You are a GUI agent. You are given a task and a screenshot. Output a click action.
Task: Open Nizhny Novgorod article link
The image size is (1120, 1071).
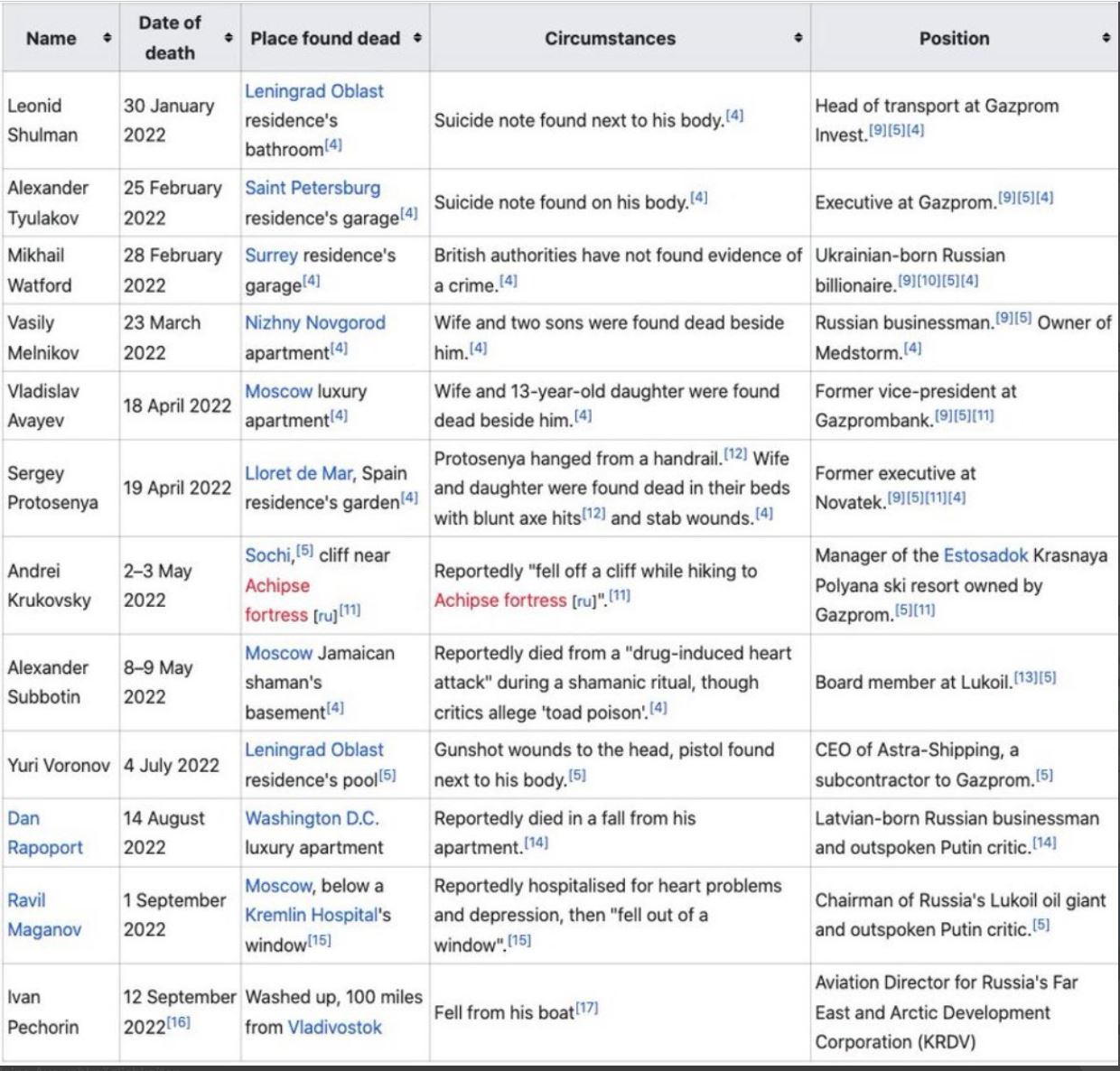tap(315, 323)
